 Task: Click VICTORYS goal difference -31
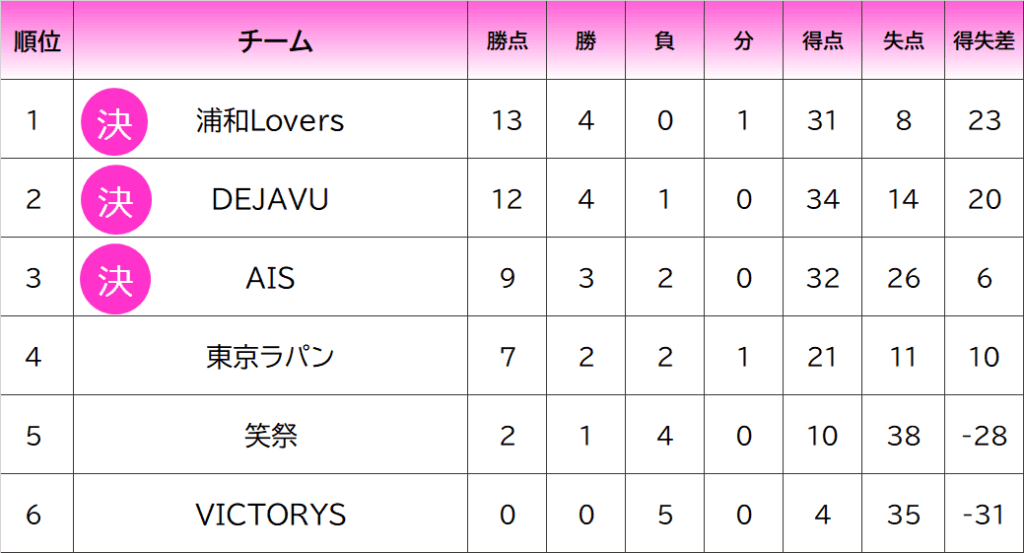click(984, 514)
